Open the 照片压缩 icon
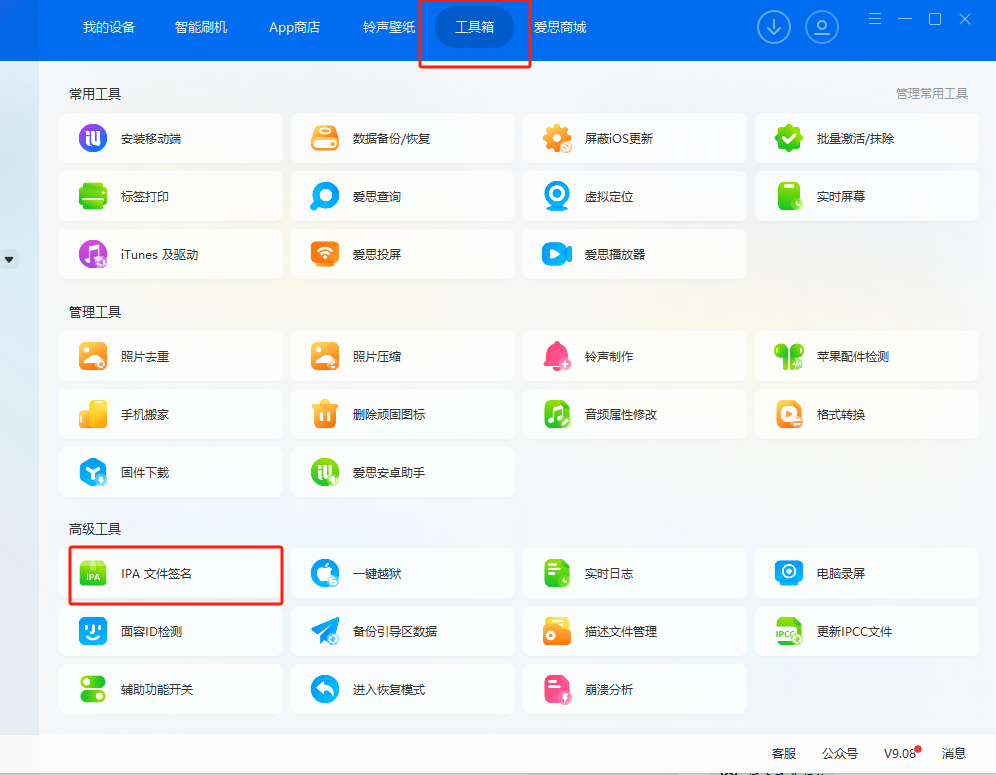This screenshot has height=775, width=996. tap(325, 356)
